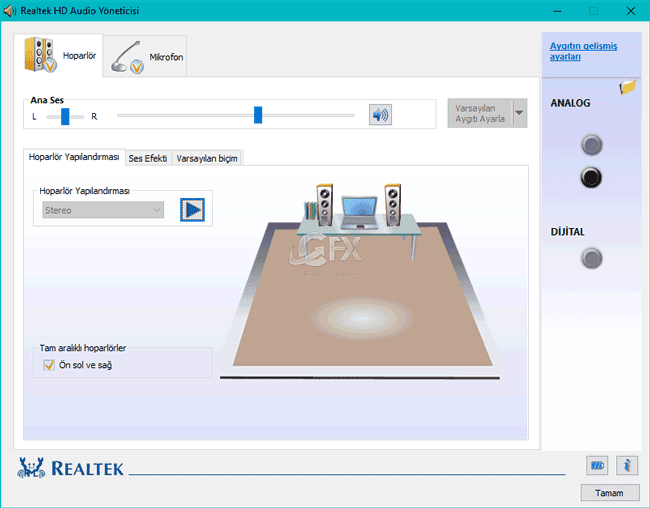Viewport: 650px width, 508px height.
Task: Open the Hoparlör Yapılandırması tab
Action: click(74, 157)
